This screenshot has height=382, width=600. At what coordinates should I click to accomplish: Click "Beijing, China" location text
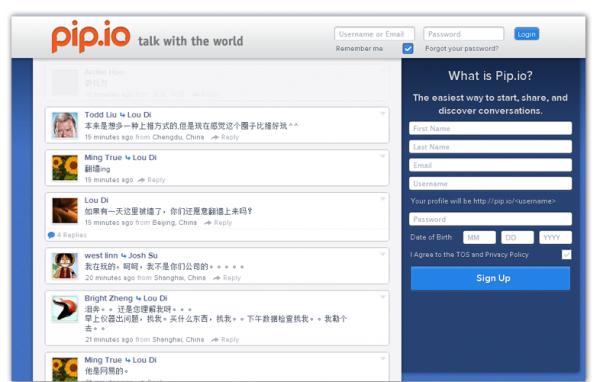174,223
